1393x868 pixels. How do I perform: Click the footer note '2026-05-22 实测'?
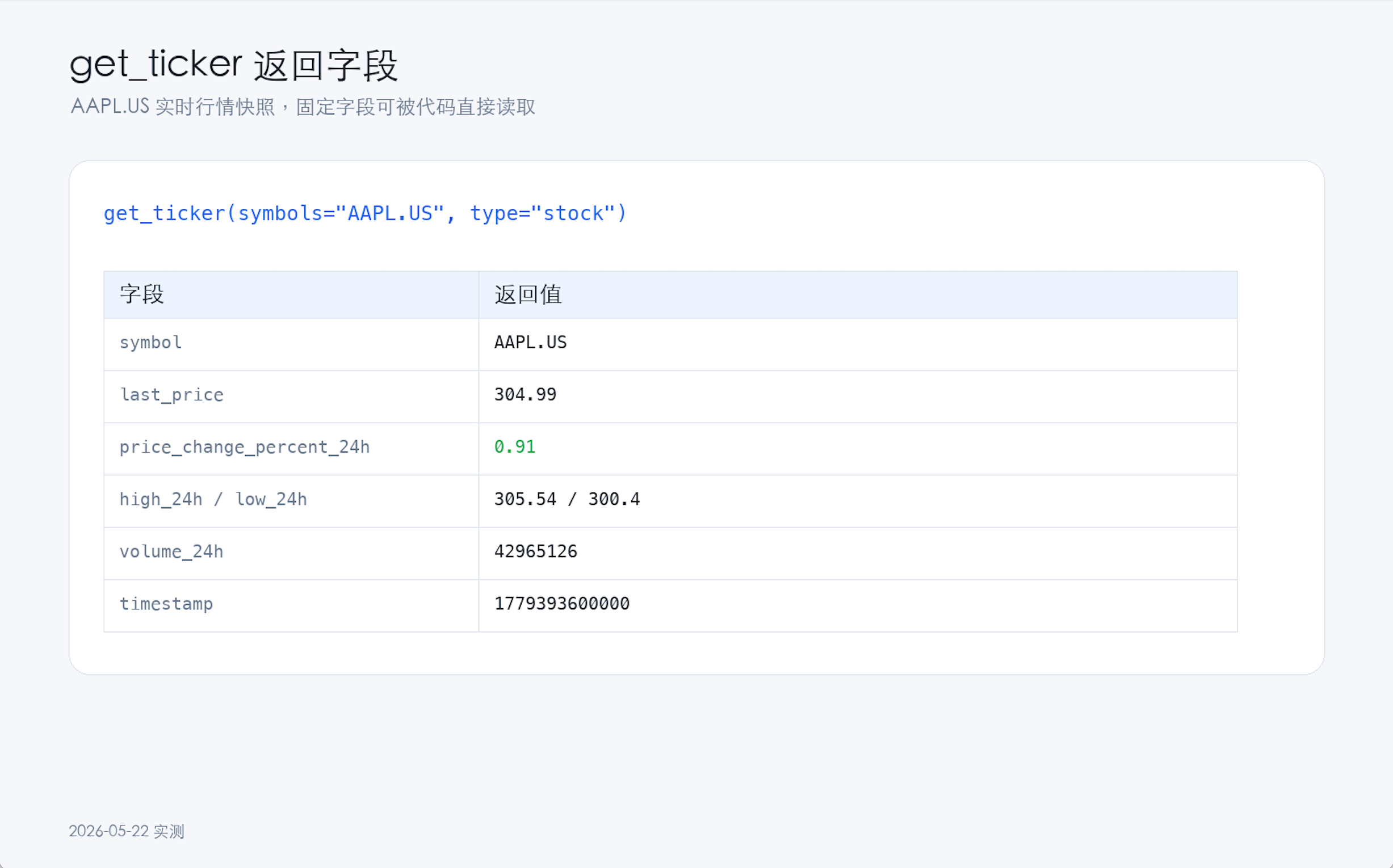click(127, 831)
